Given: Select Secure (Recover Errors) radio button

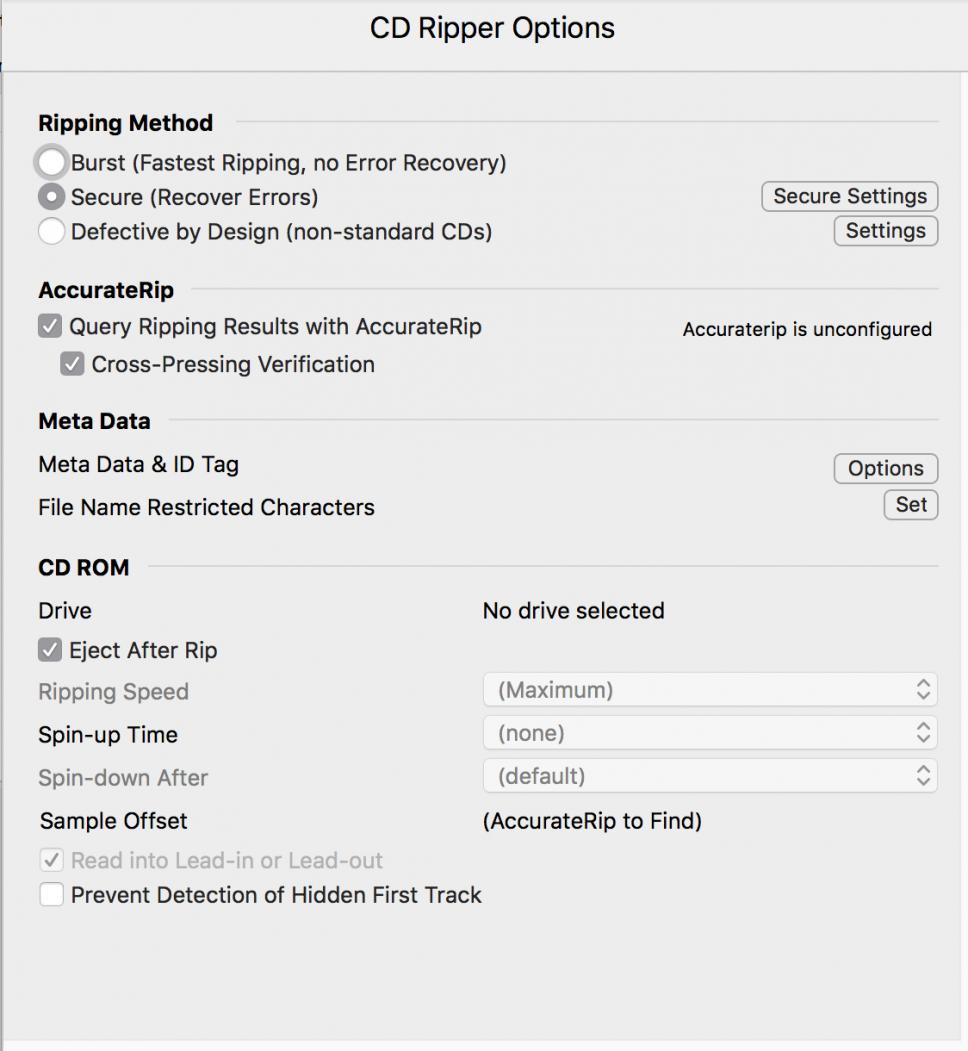Looking at the screenshot, I should [52, 197].
